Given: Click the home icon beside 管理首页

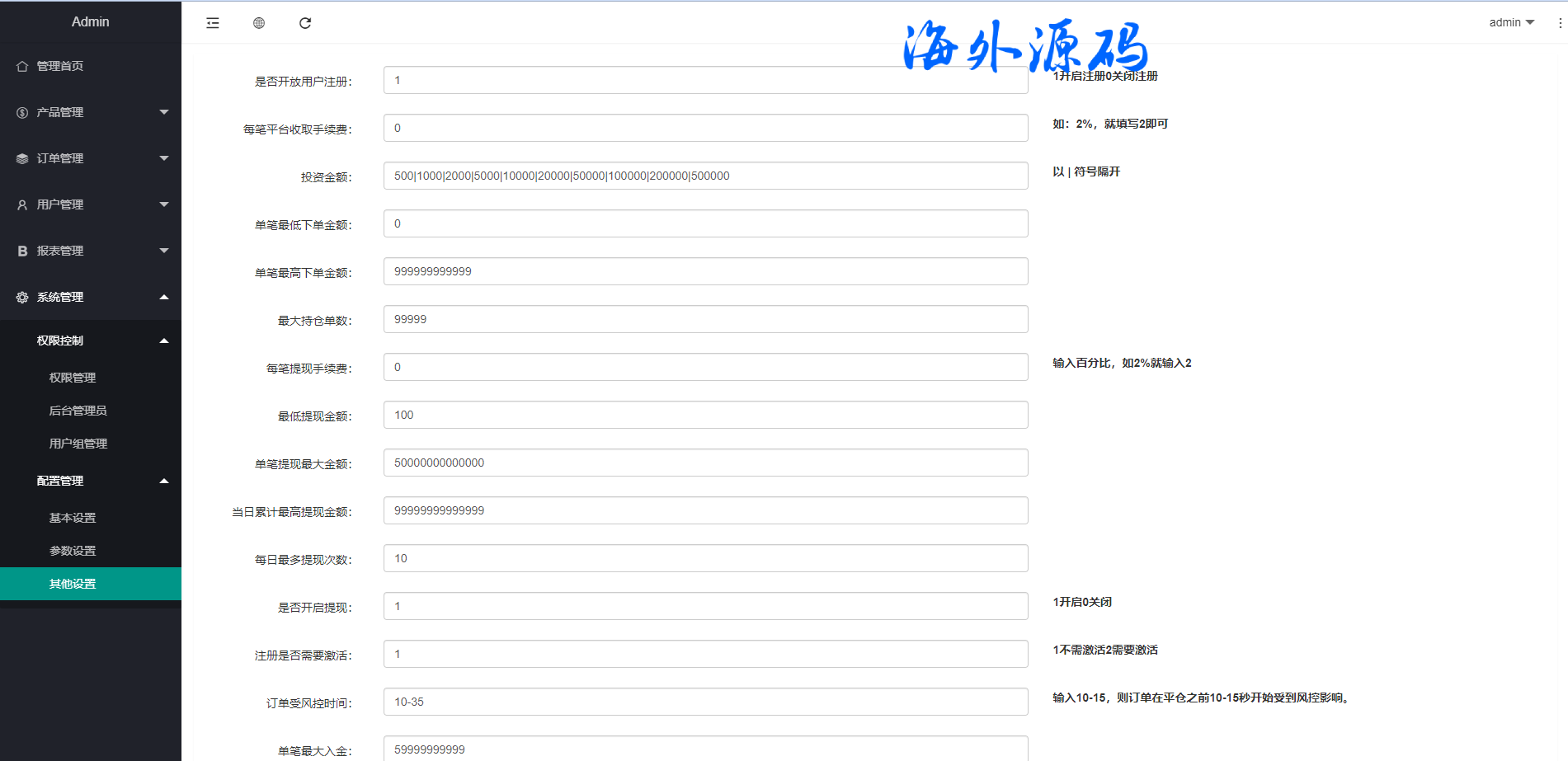Looking at the screenshot, I should point(22,66).
